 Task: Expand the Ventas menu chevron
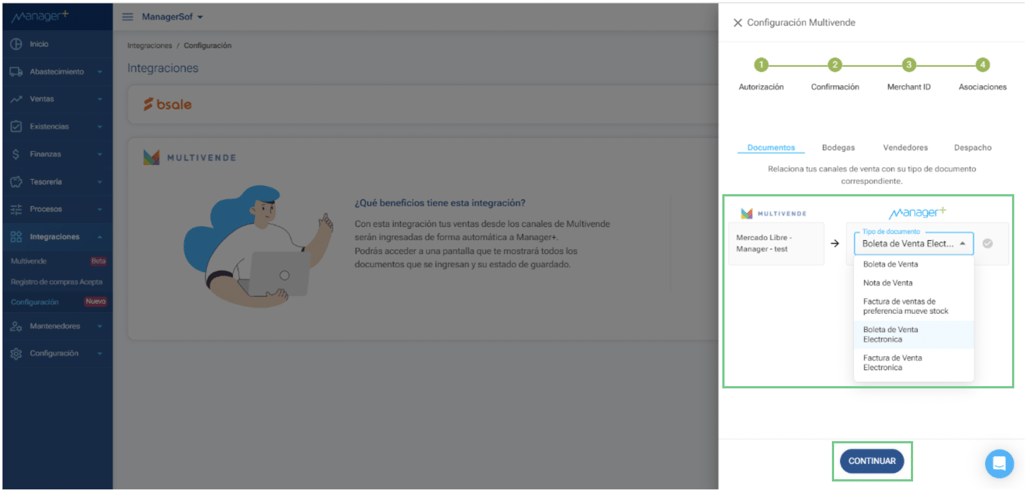99,99
